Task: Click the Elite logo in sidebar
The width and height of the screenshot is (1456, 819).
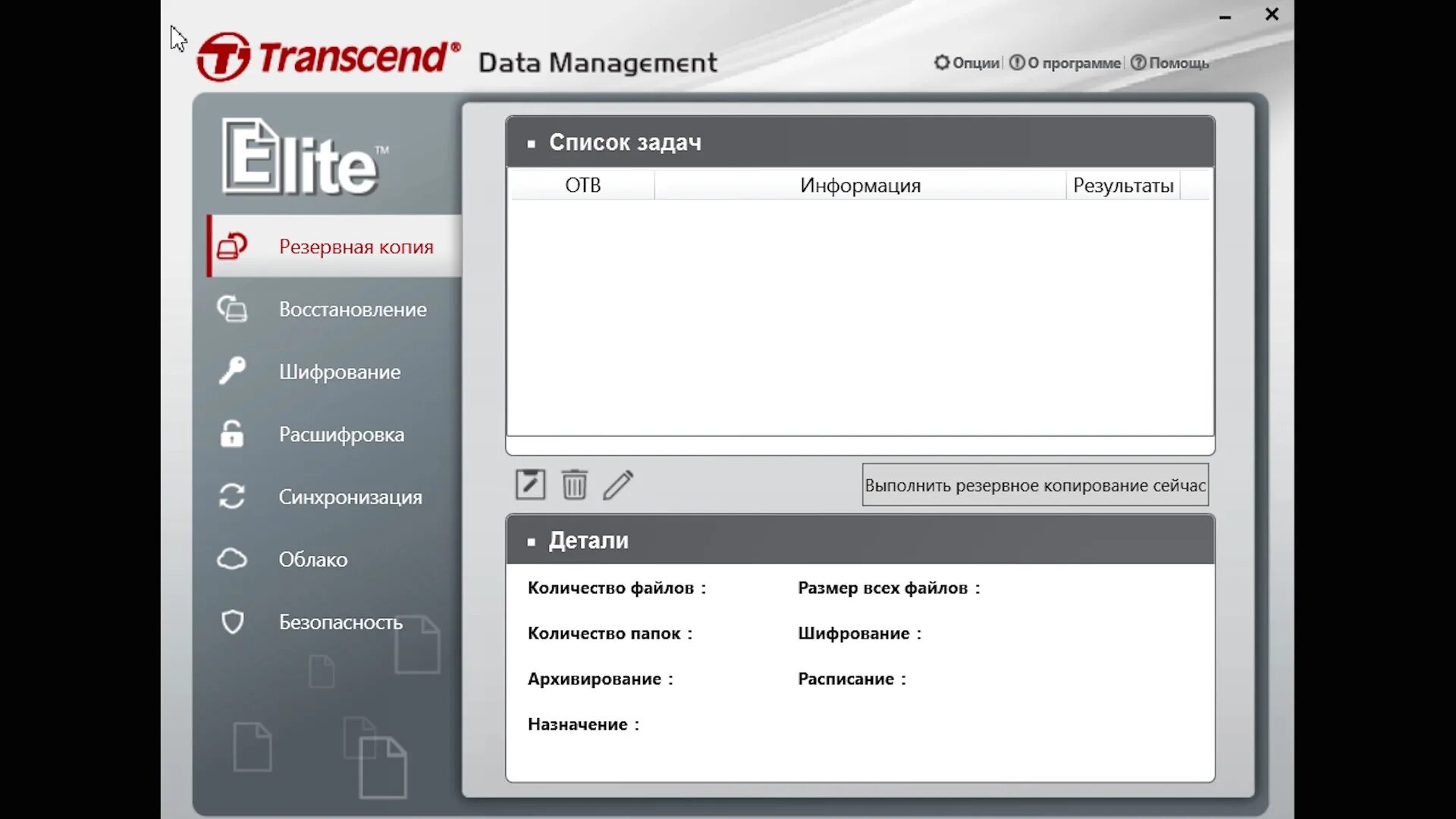Action: (305, 157)
